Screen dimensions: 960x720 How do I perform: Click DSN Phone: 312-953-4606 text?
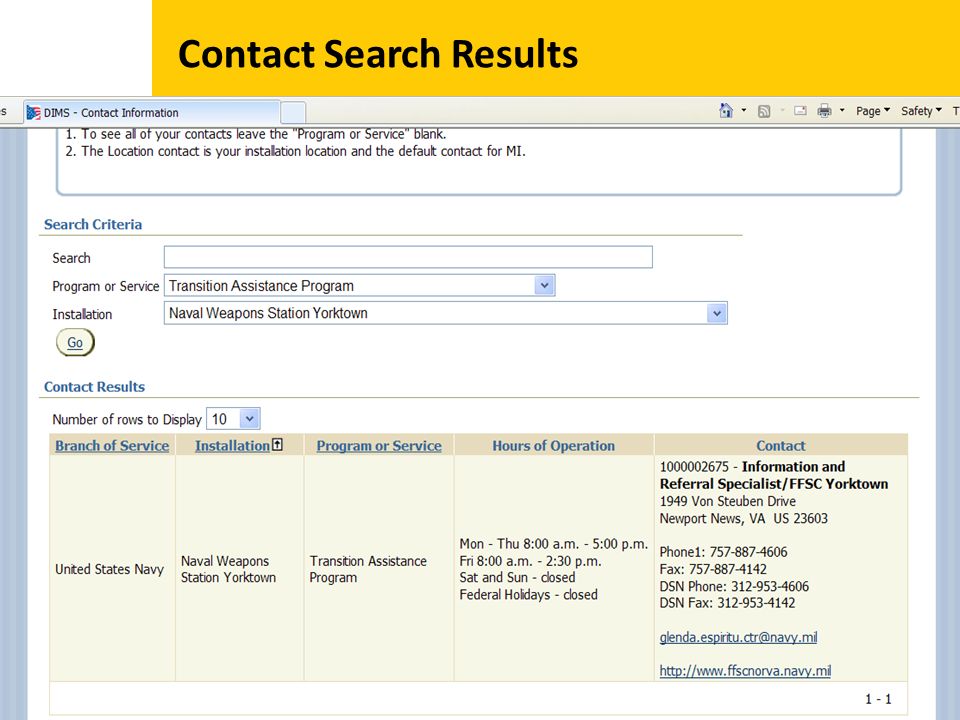(x=734, y=586)
